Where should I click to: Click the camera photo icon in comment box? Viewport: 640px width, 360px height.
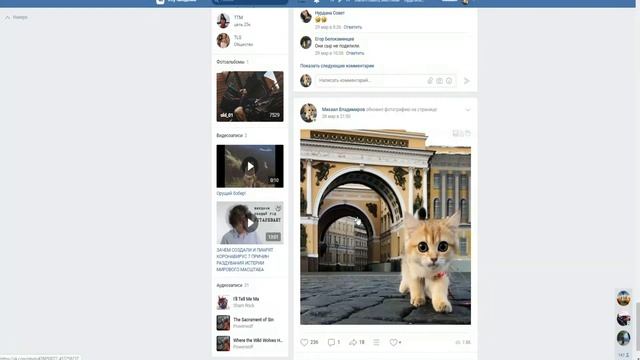pos(439,81)
